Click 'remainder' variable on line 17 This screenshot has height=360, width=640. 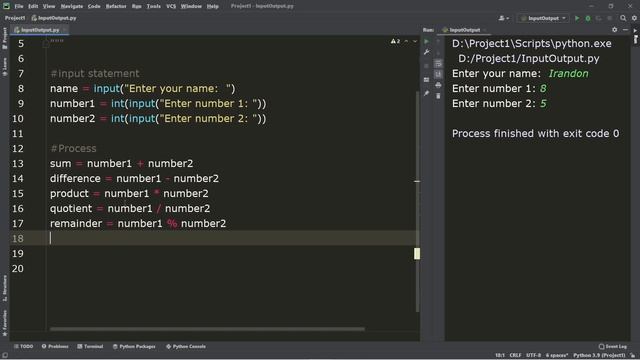tap(76, 224)
